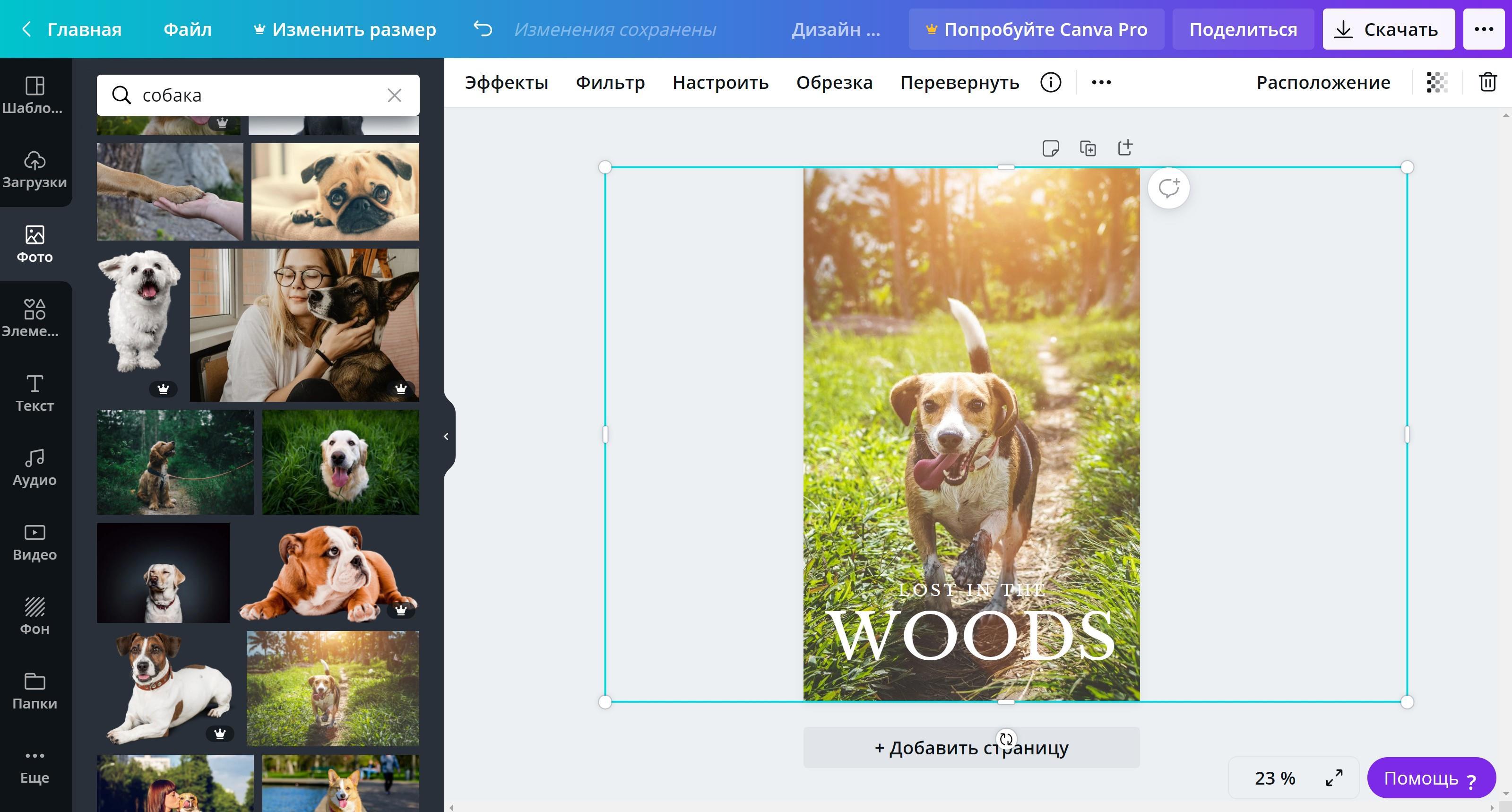Delete selected image with trash icon
The width and height of the screenshot is (1512, 812).
coord(1487,82)
